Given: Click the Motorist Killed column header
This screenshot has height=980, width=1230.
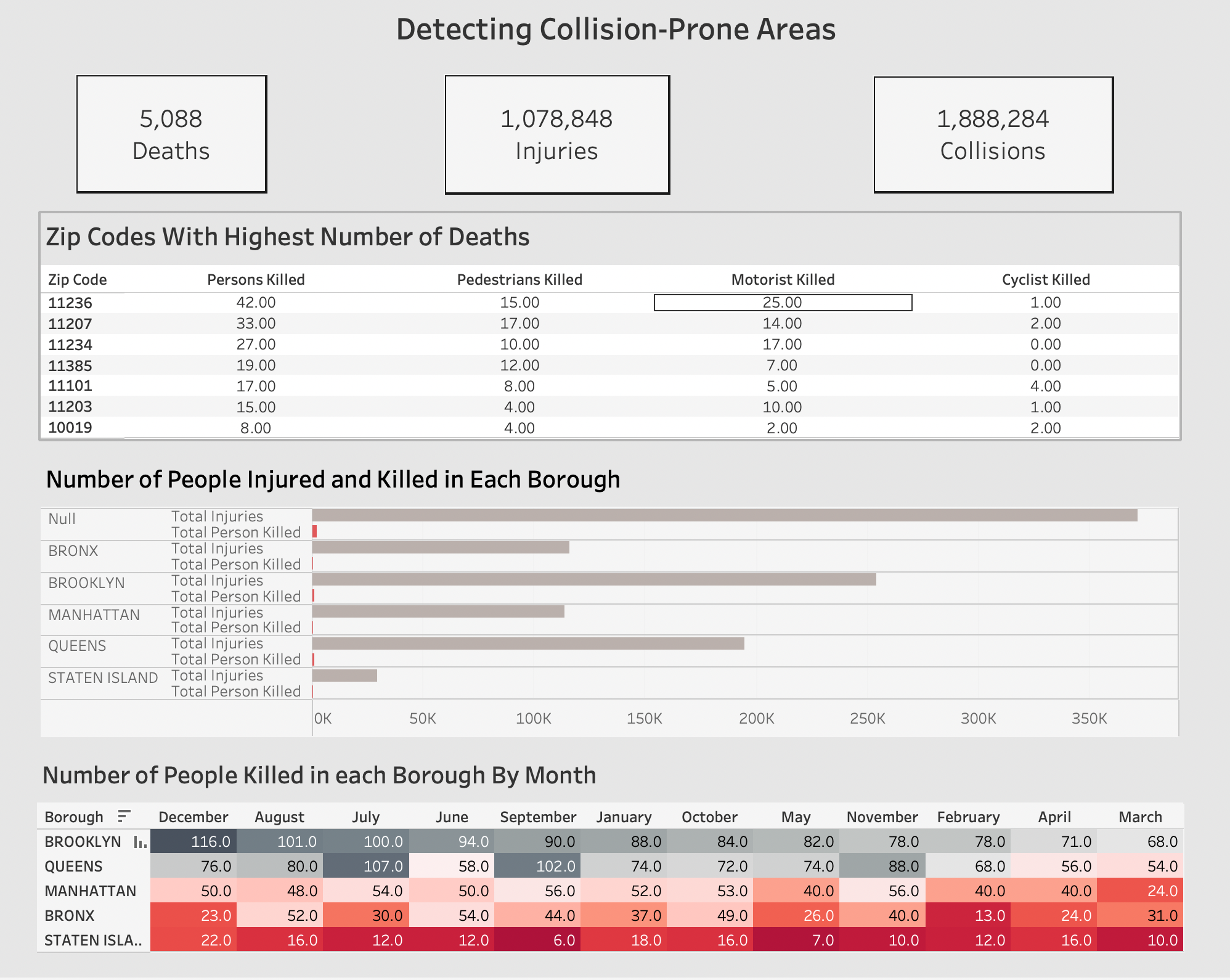Looking at the screenshot, I should coord(783,280).
